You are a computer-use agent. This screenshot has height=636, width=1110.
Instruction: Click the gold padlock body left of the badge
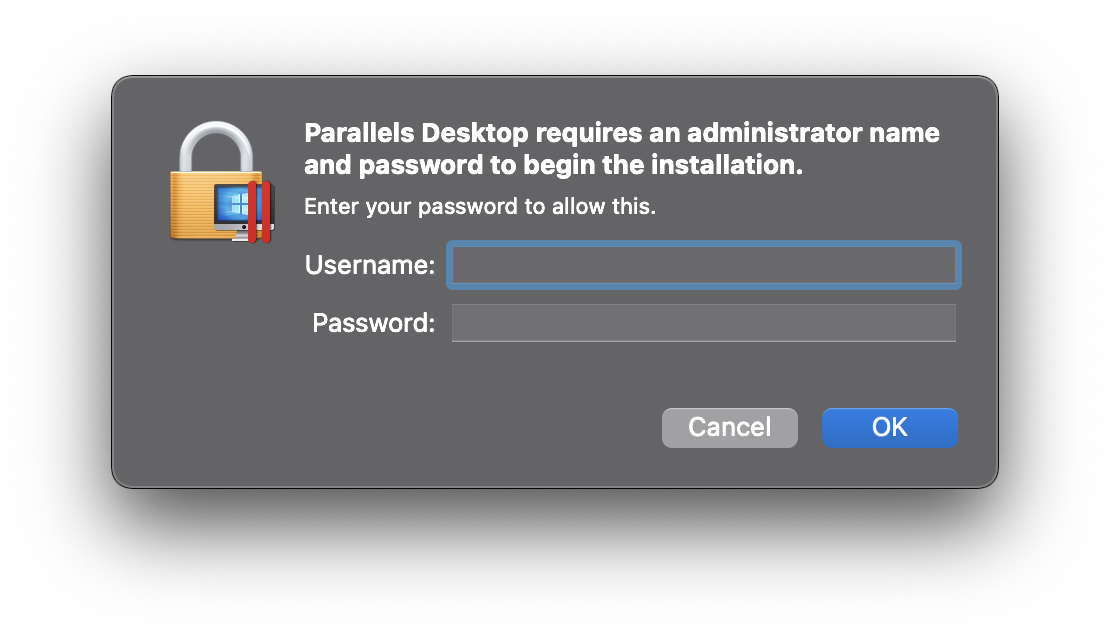click(191, 205)
